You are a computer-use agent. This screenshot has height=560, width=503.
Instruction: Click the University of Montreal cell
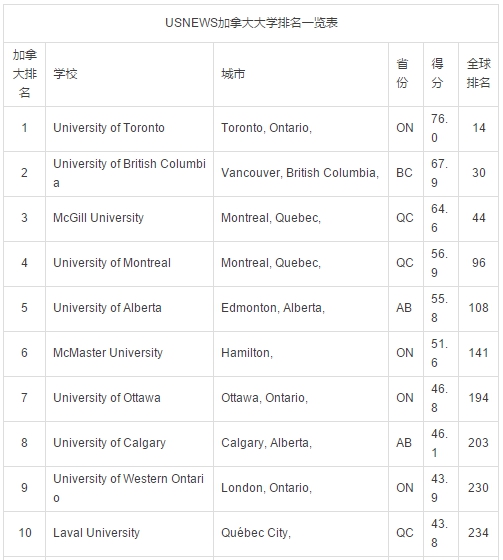[x=112, y=263]
